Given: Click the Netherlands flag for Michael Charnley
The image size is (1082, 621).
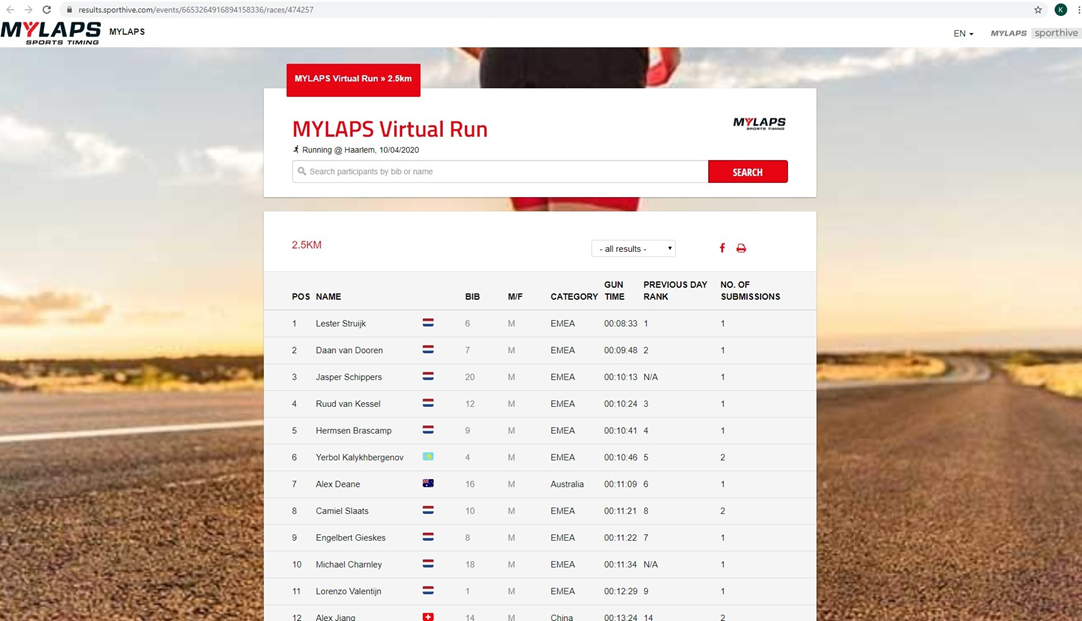Looking at the screenshot, I should click(428, 564).
